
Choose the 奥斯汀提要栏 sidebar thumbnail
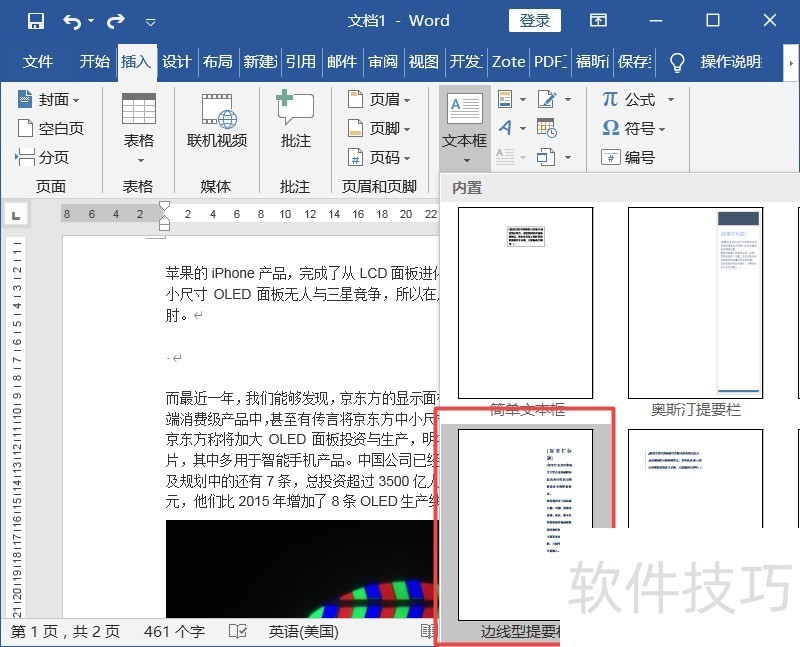695,303
